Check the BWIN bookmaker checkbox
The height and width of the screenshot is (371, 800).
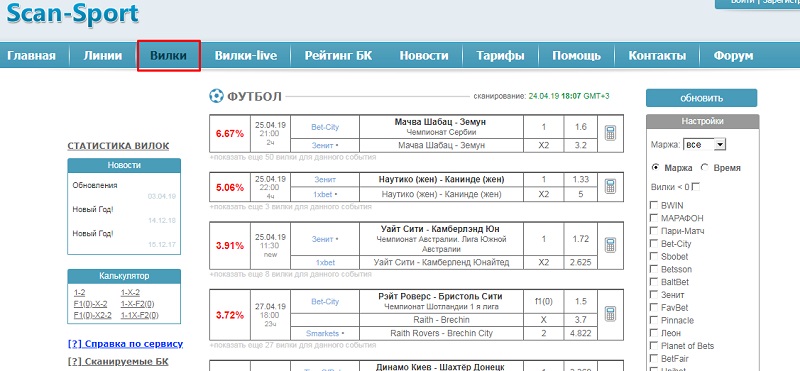pyautogui.click(x=654, y=205)
